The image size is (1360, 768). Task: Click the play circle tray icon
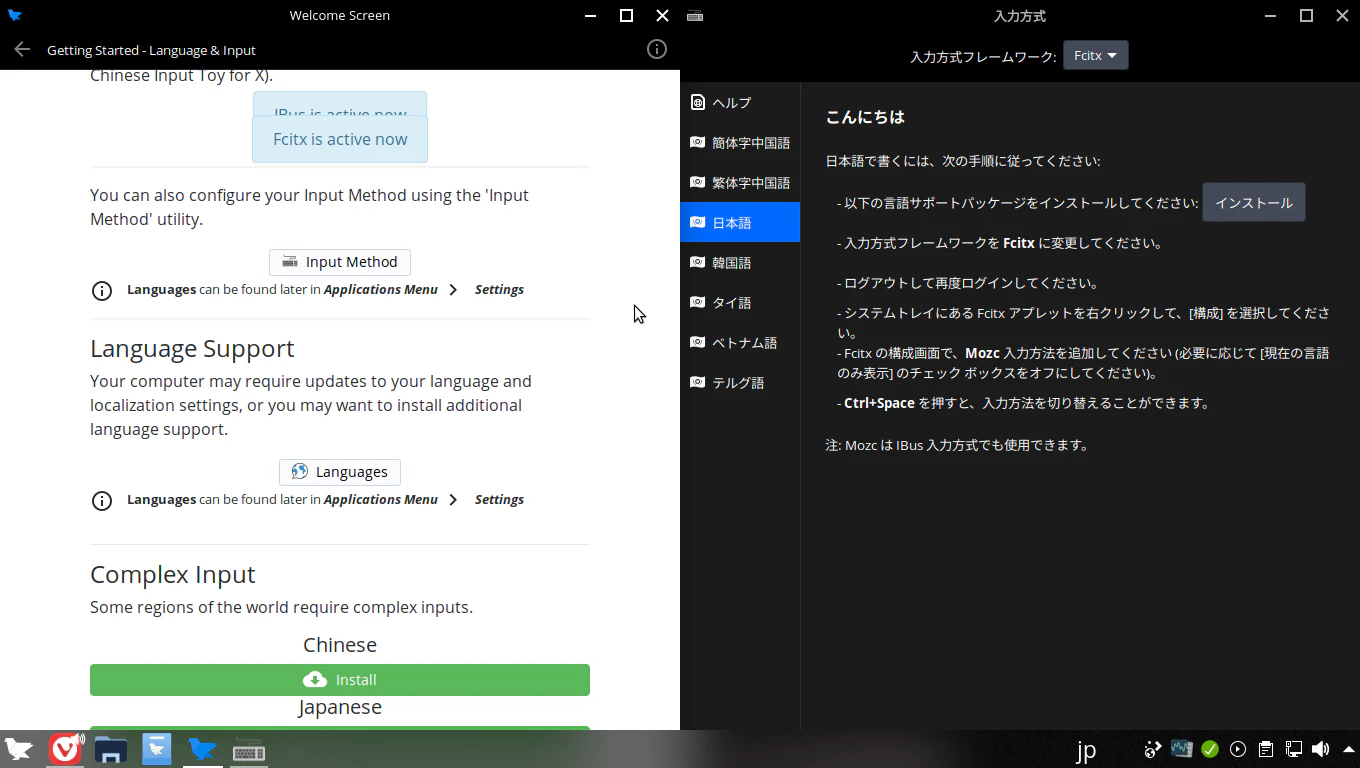(1238, 749)
